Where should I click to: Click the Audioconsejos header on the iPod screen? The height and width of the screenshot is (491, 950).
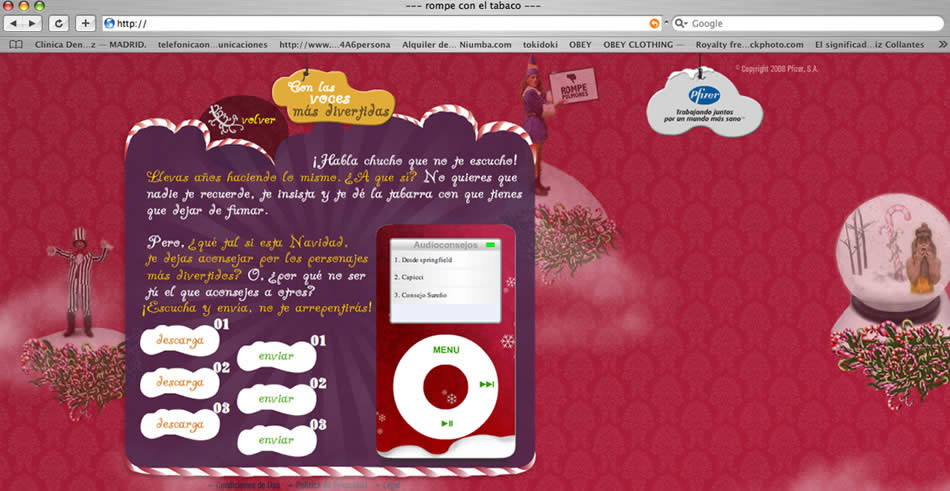point(445,245)
